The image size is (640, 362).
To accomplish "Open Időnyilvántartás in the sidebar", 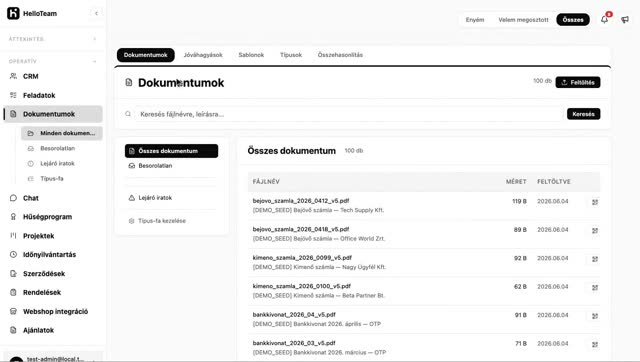I will (x=53, y=255).
